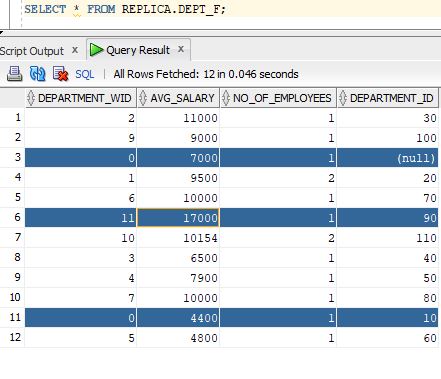Image resolution: width=441 pixels, height=379 pixels.
Task: Sort by AVG_SALARY column header
Action: coord(178,98)
